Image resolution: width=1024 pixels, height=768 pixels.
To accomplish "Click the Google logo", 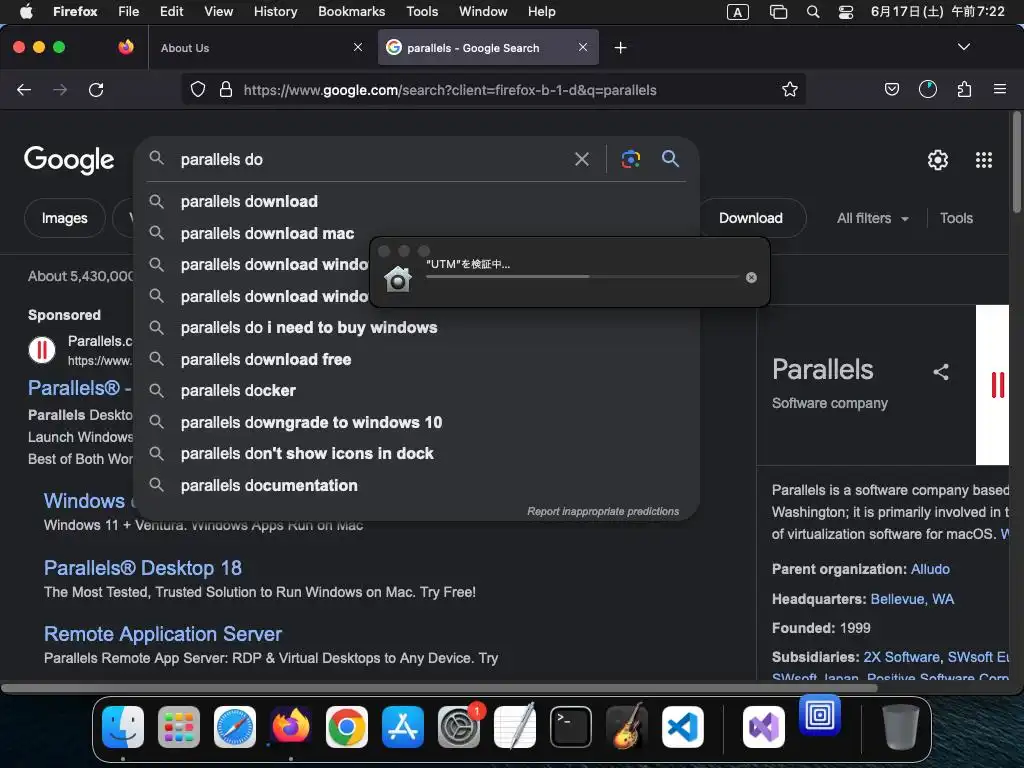I will point(69,160).
